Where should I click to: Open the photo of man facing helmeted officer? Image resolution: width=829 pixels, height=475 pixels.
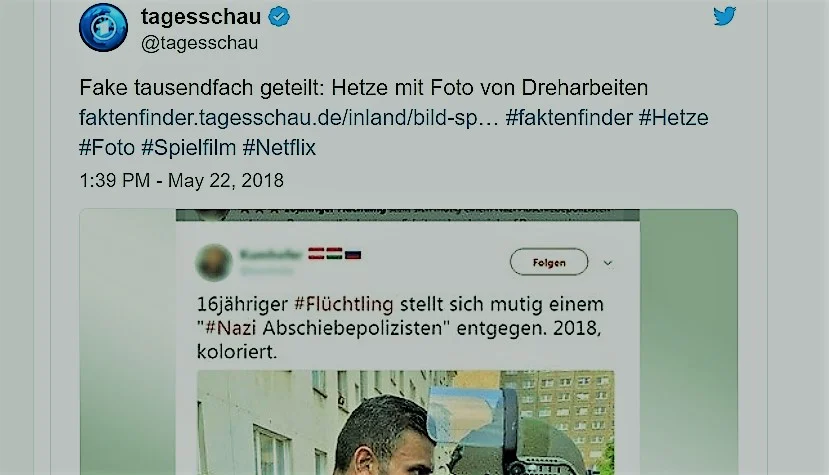click(406, 422)
